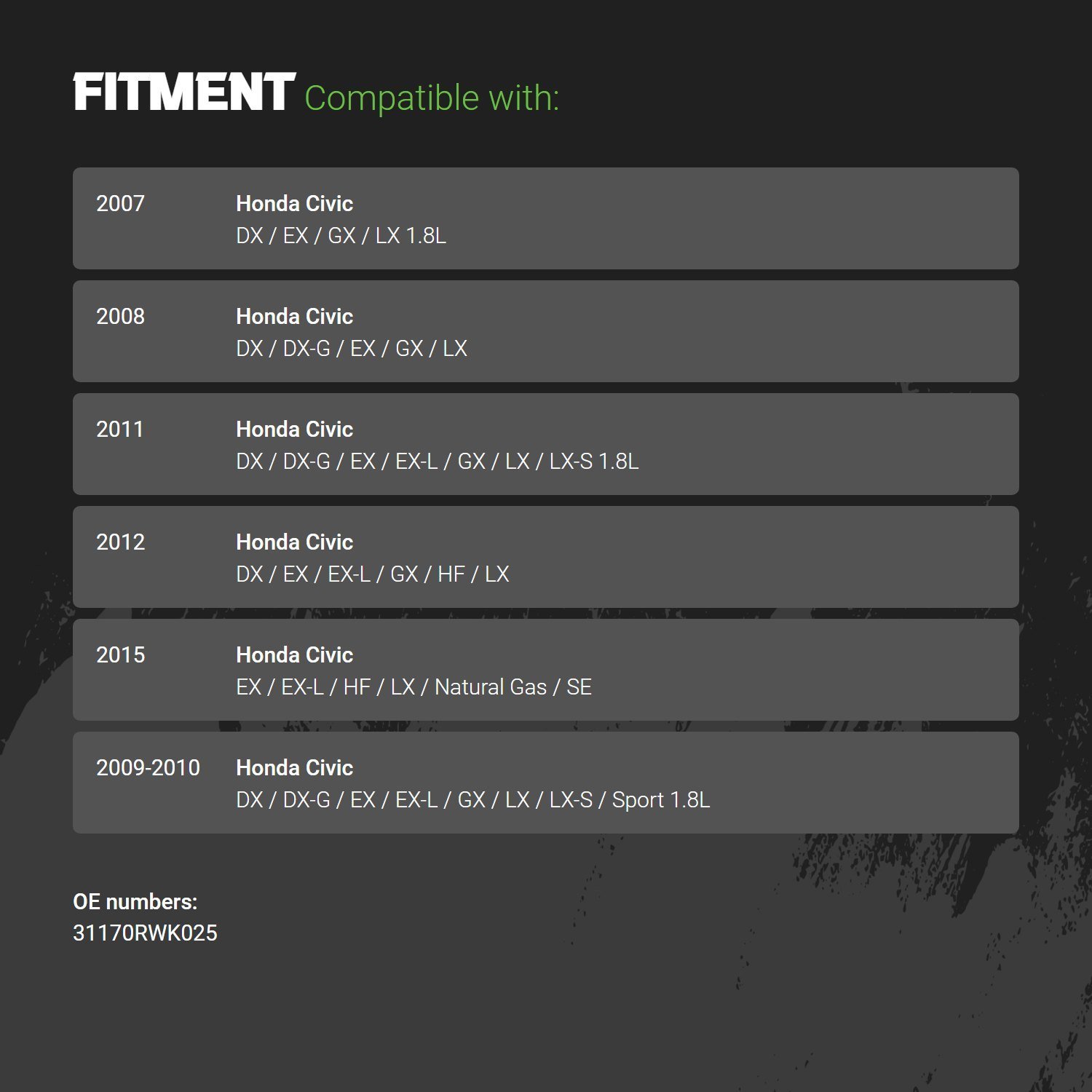Screen dimensions: 1092x1092
Task: Click Honda Civic title in the 2009-2010 row
Action: click(294, 768)
